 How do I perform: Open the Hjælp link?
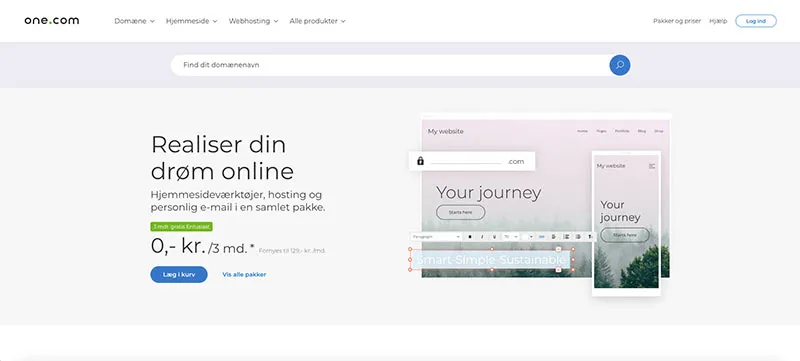[x=718, y=21]
